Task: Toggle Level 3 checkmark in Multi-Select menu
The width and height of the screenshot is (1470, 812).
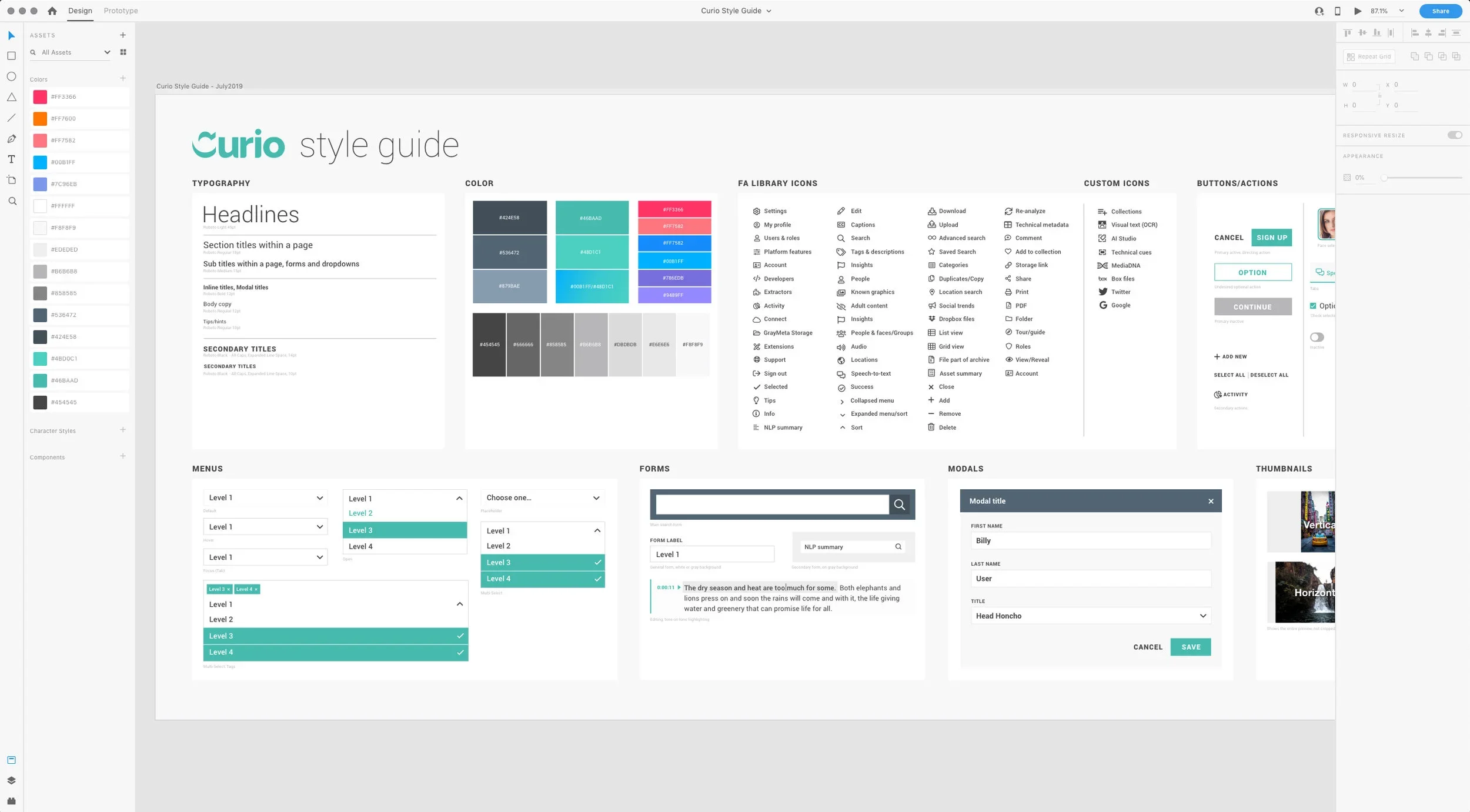Action: (597, 562)
